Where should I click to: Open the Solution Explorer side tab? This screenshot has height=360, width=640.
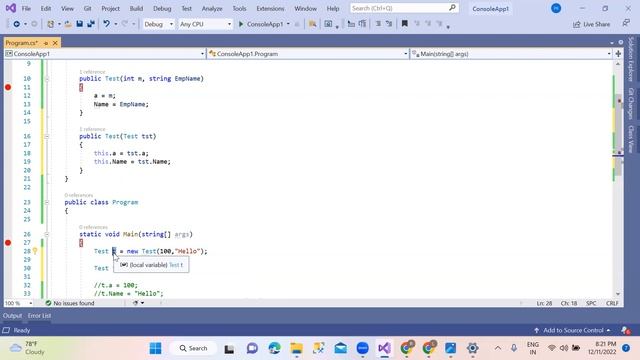[631, 59]
